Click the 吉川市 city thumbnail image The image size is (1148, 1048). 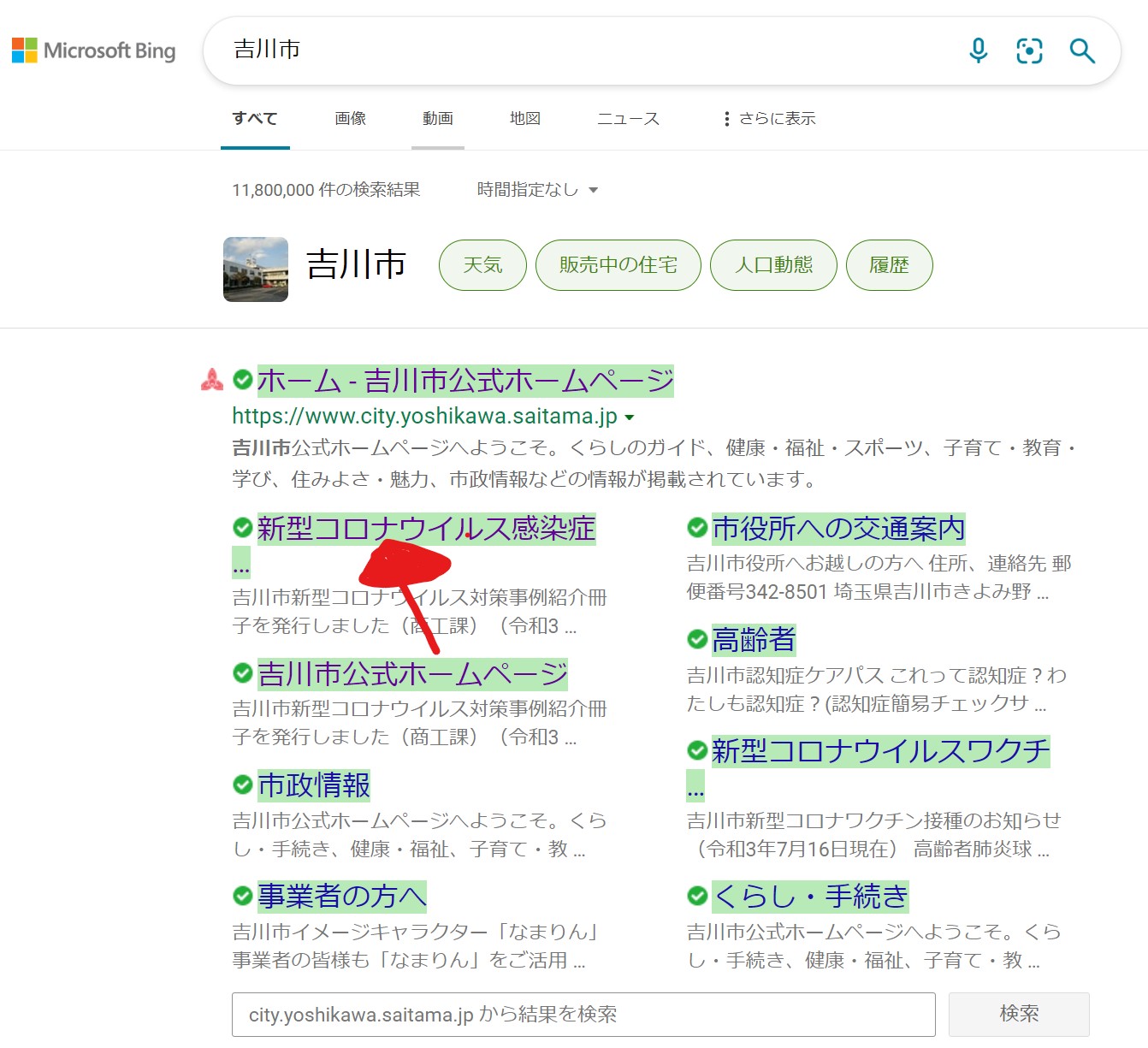tap(256, 269)
